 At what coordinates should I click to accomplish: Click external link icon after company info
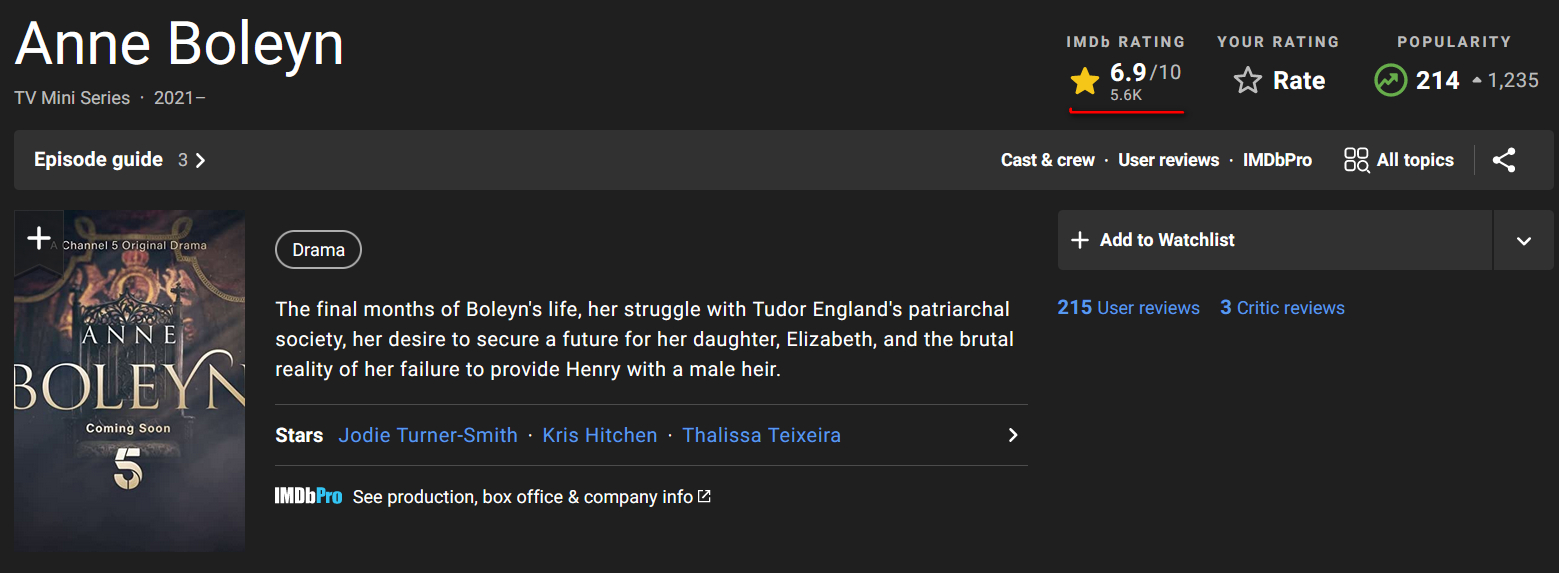tap(704, 497)
